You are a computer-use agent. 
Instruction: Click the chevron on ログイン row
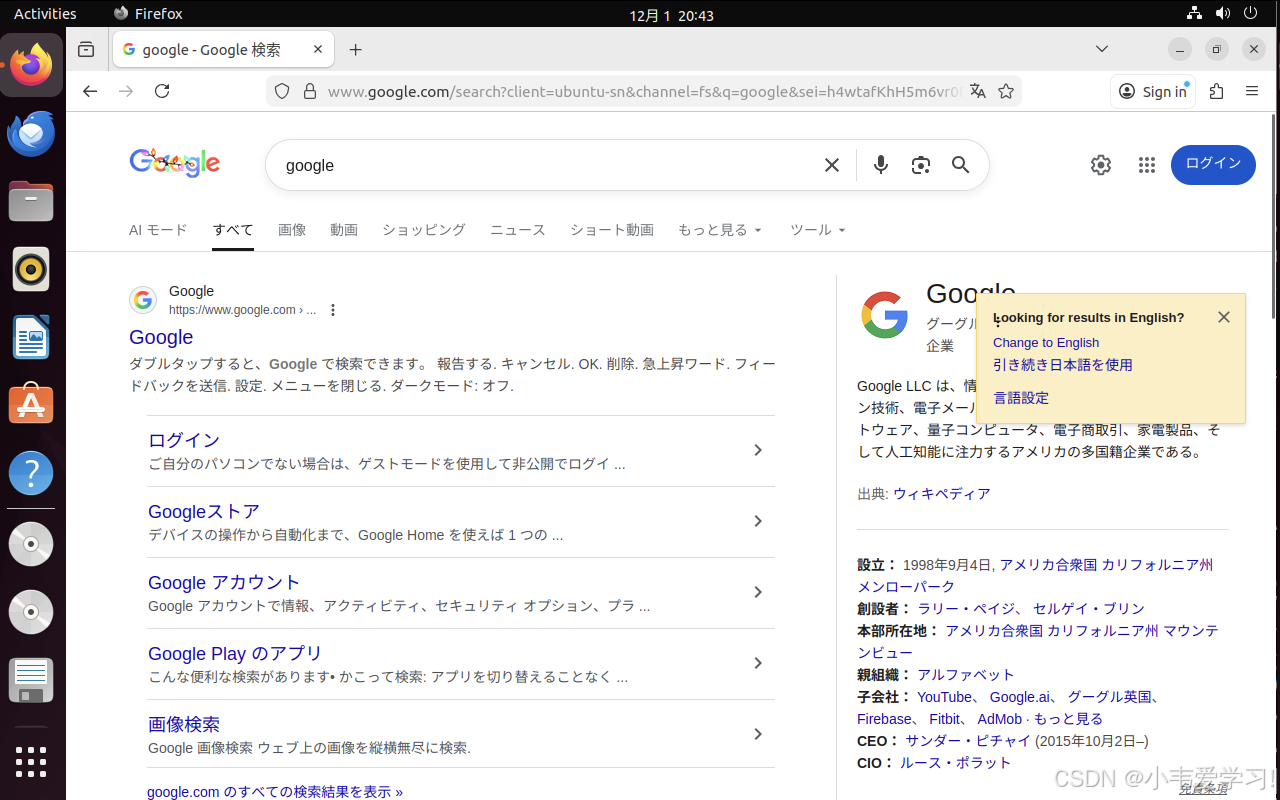point(758,450)
